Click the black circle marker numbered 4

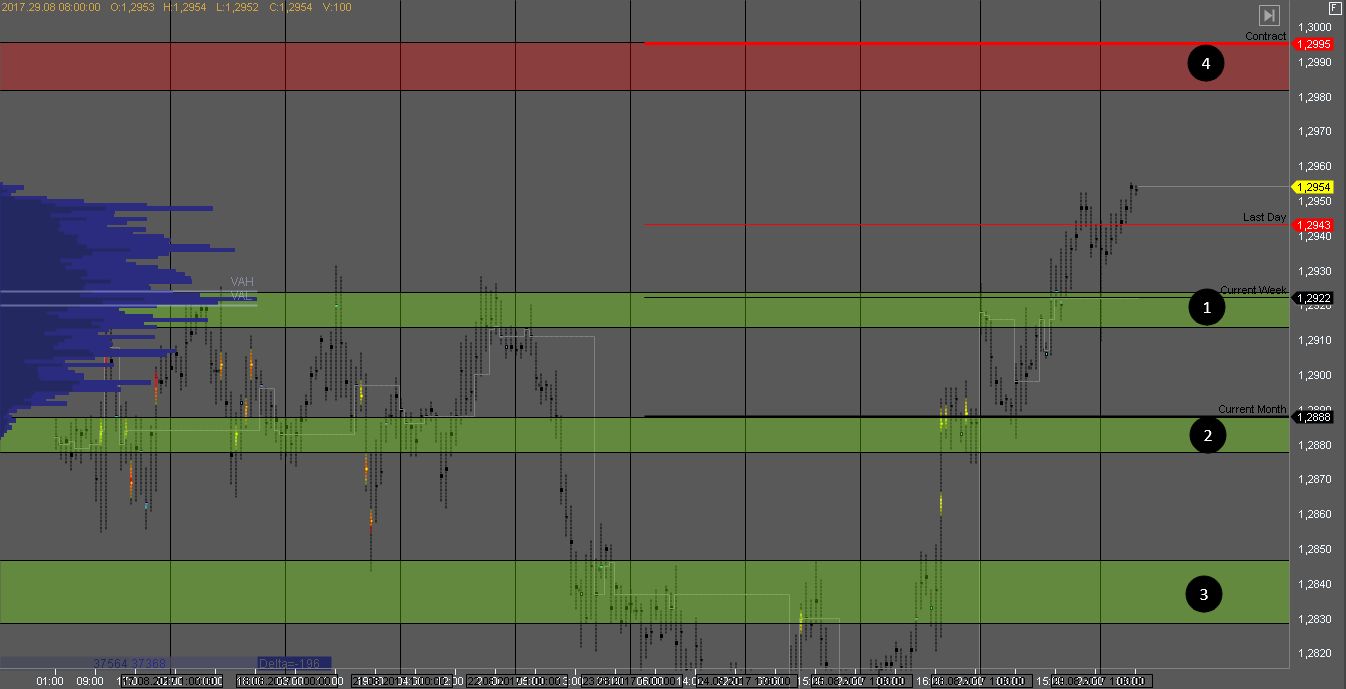[1205, 64]
